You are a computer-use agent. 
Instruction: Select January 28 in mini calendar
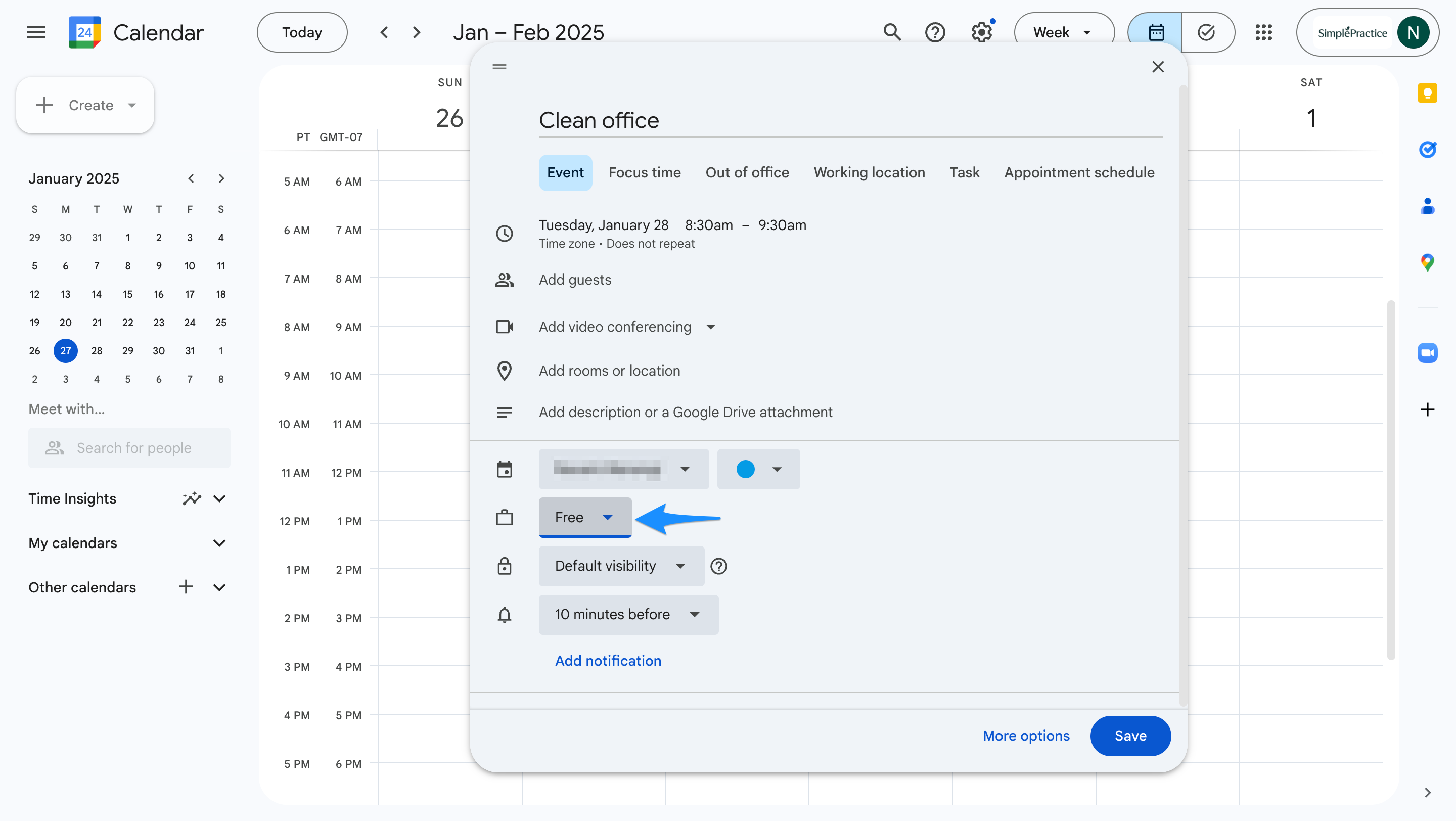[97, 351]
